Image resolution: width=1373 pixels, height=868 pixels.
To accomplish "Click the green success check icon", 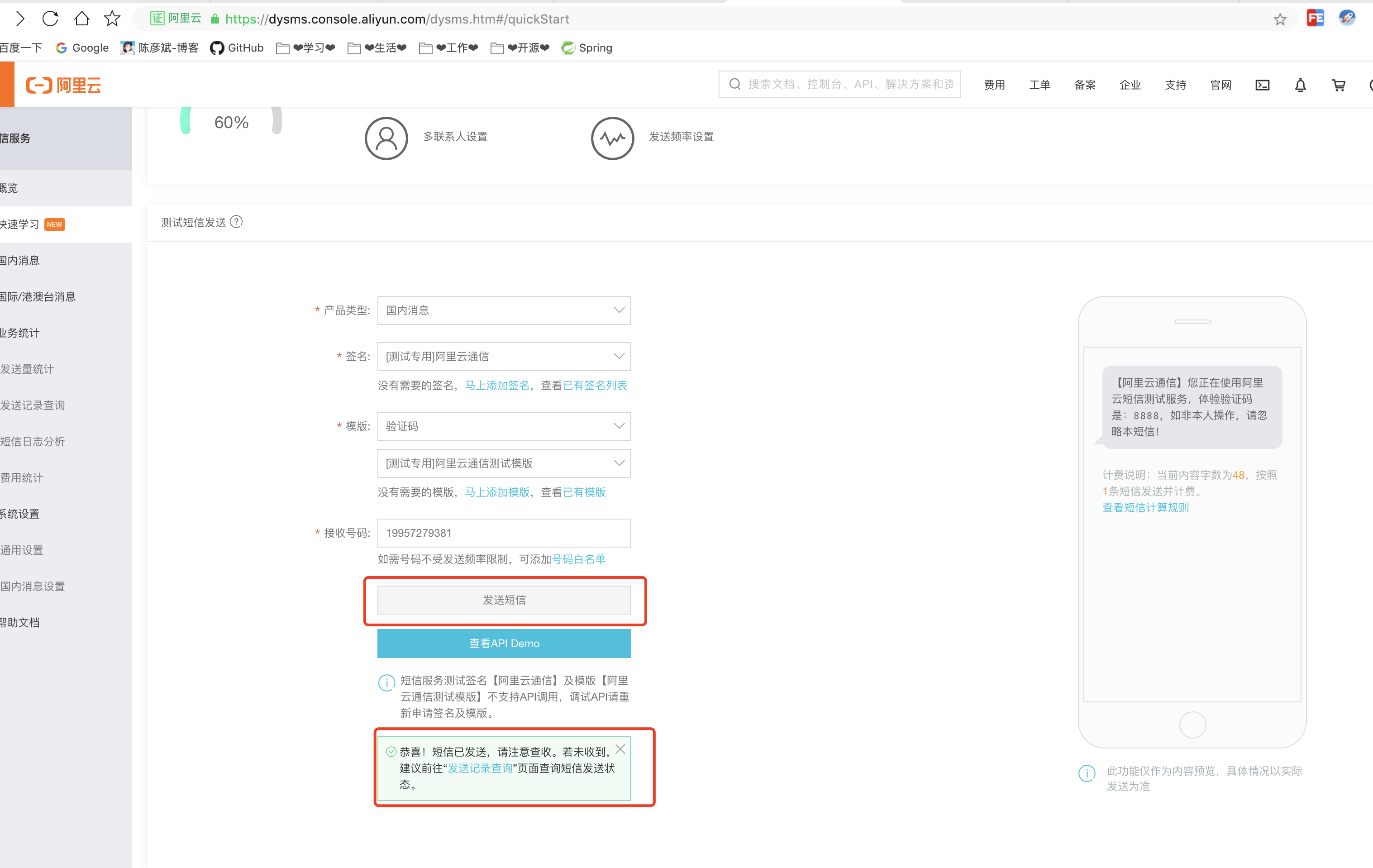I will tap(391, 752).
